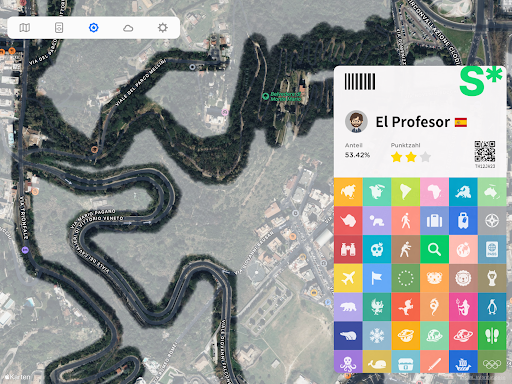Select the teal North America badge
Viewport: 512px width, 384px height.
point(377,192)
